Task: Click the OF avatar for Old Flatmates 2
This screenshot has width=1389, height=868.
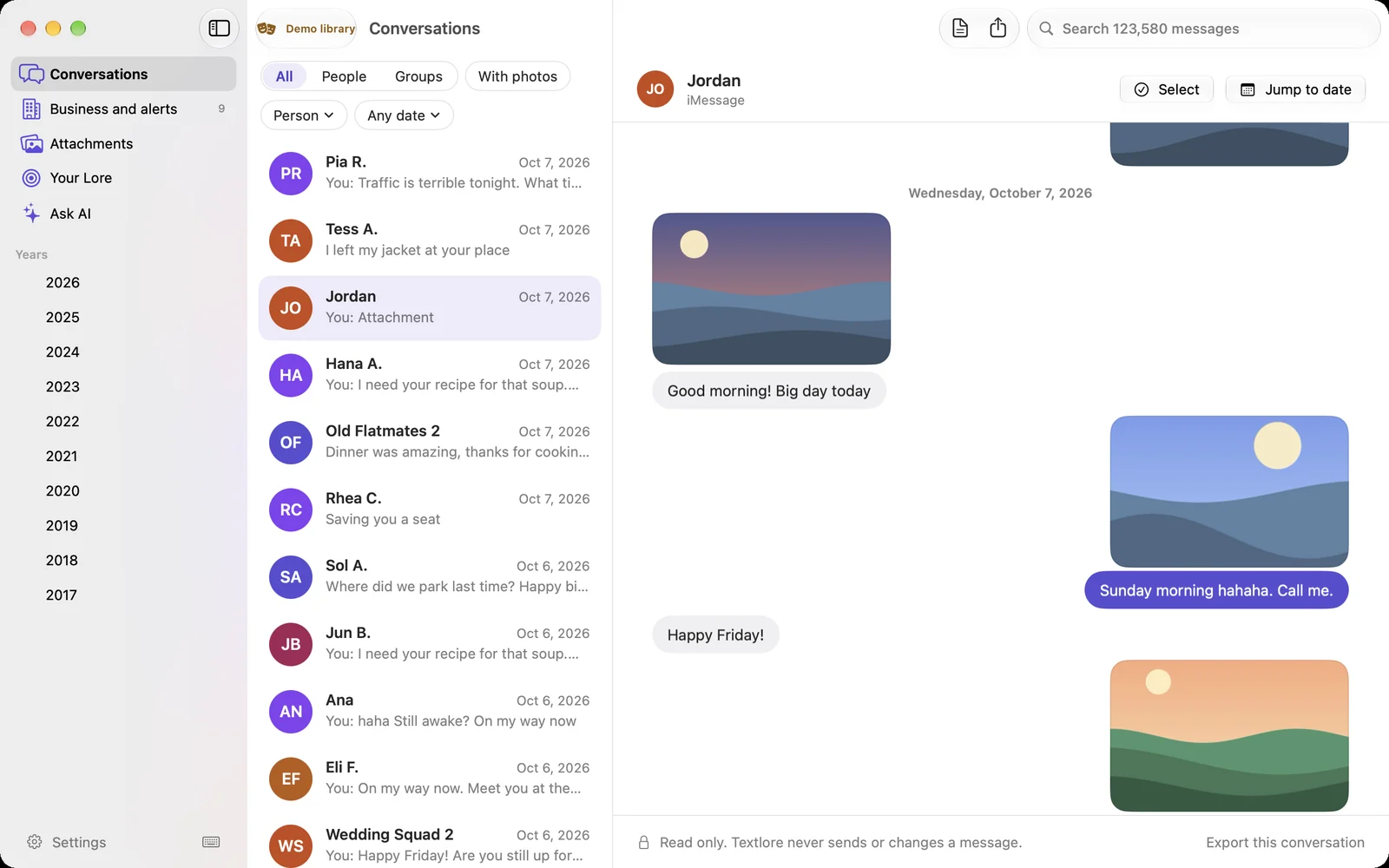Action: point(291,443)
